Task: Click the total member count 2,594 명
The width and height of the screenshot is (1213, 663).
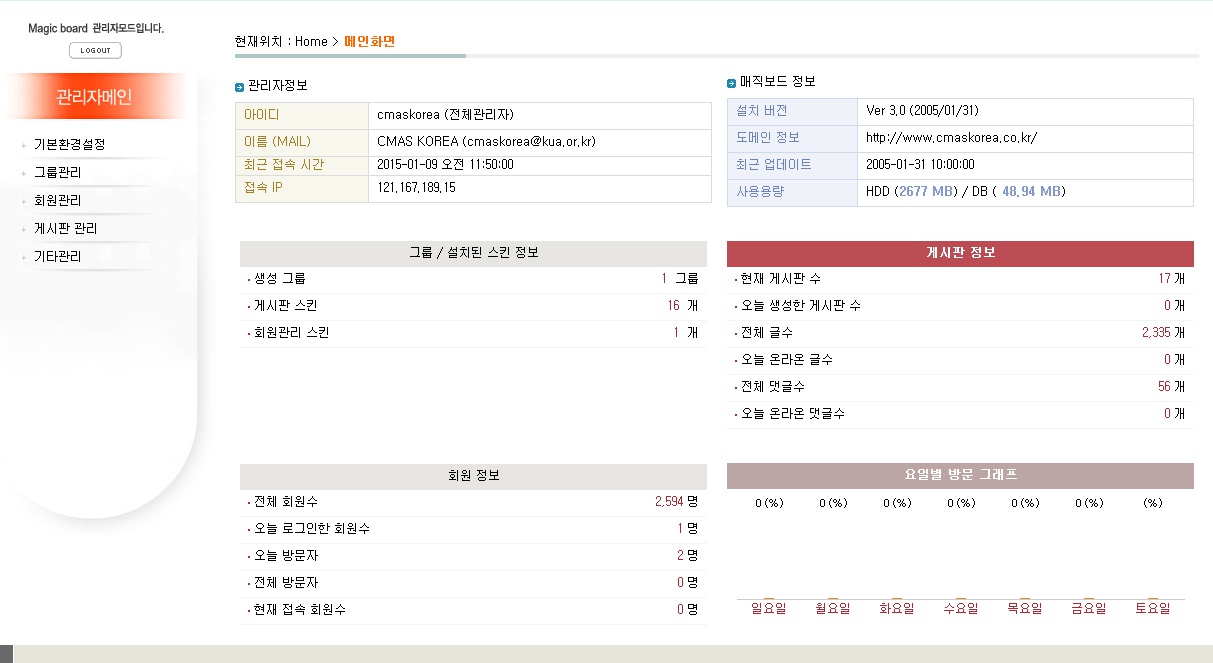Action: pos(671,501)
